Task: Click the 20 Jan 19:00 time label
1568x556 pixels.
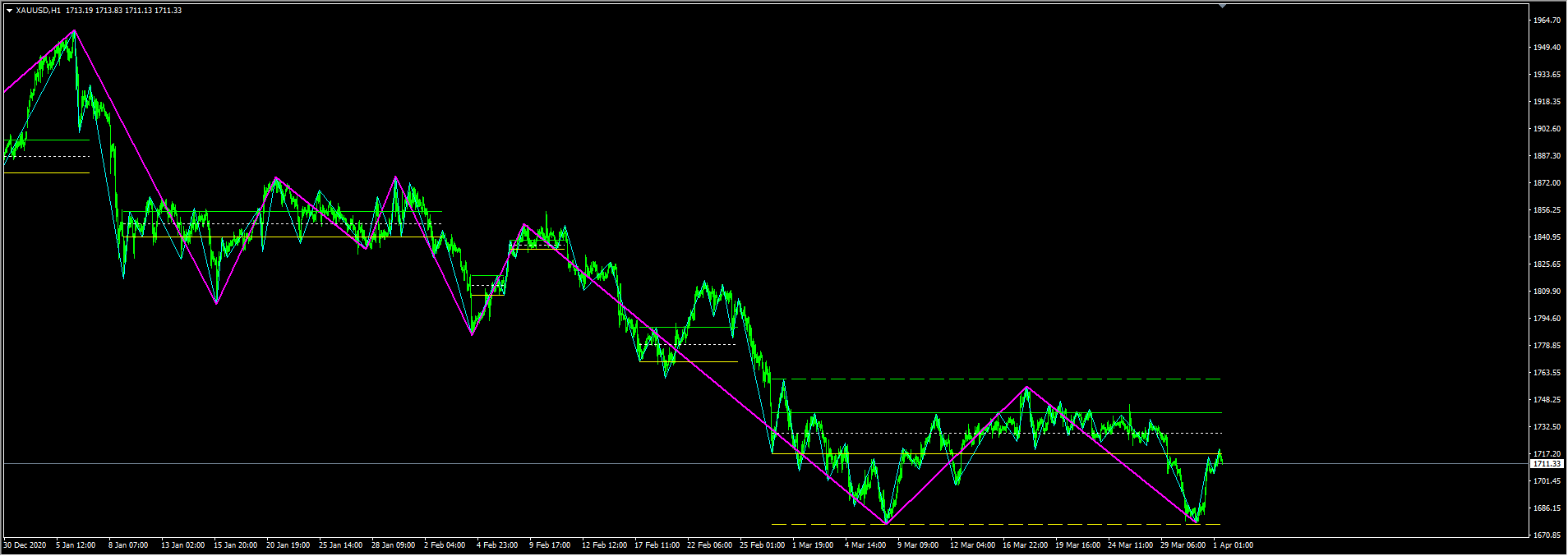Action: coord(288,545)
